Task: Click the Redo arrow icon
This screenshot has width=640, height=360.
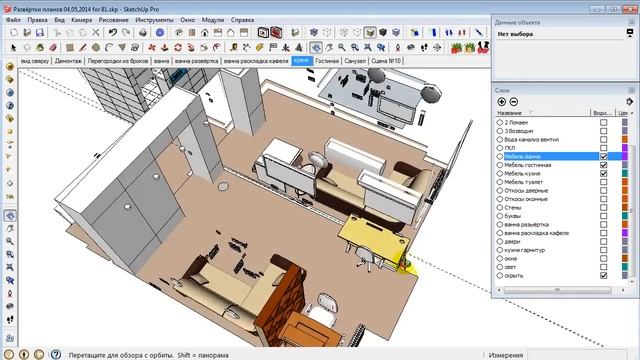Action: click(x=127, y=33)
